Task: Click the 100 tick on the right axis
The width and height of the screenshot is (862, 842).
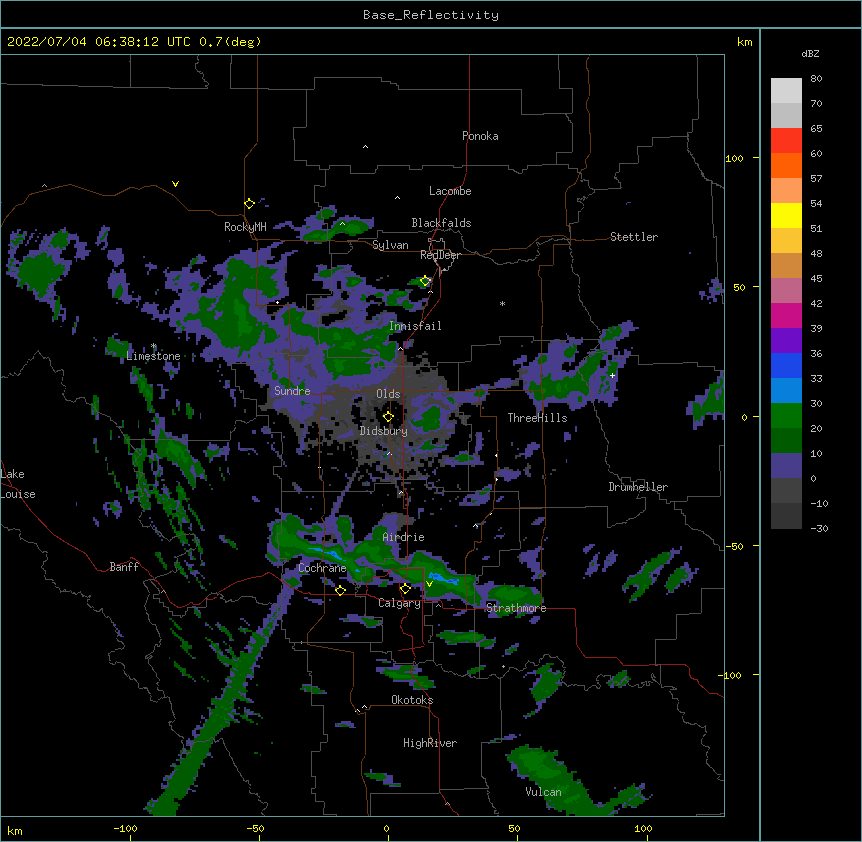Action: coord(735,158)
